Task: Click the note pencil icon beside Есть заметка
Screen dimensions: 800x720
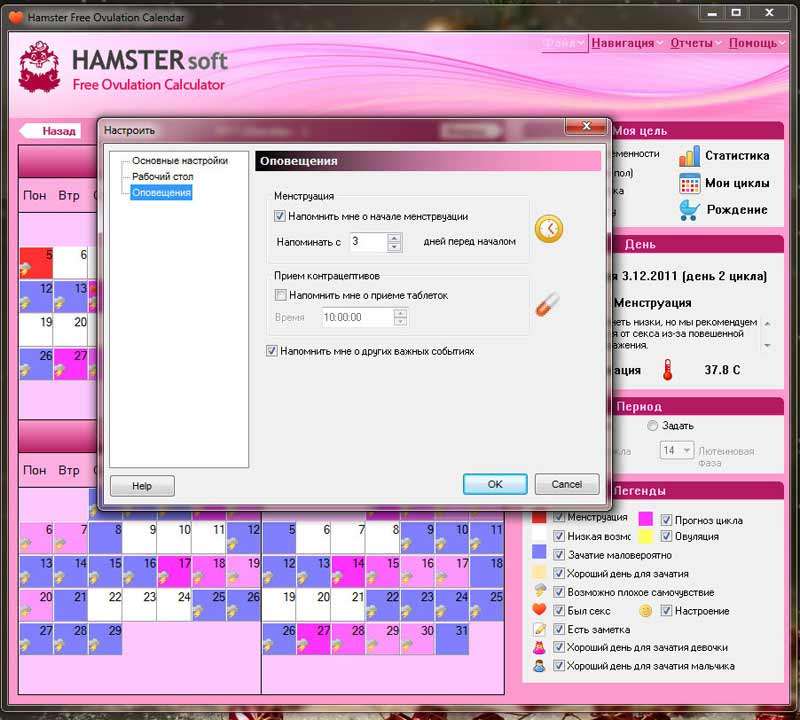Action: (x=539, y=629)
